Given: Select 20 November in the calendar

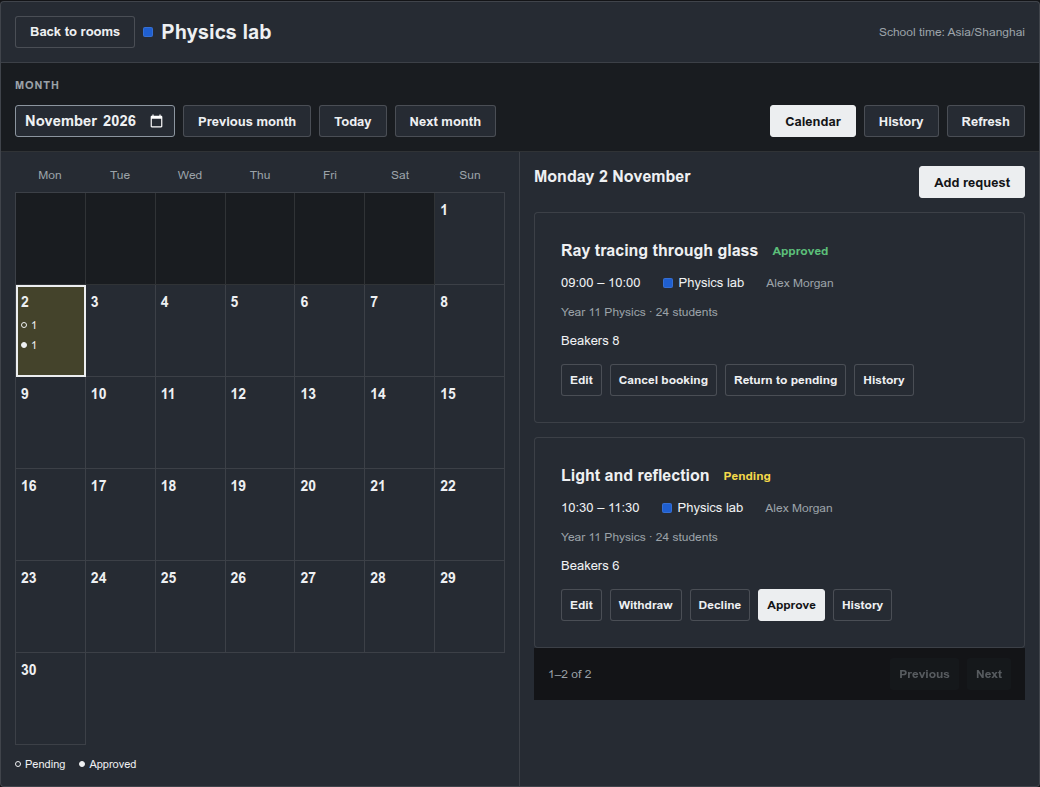Looking at the screenshot, I should point(330,515).
